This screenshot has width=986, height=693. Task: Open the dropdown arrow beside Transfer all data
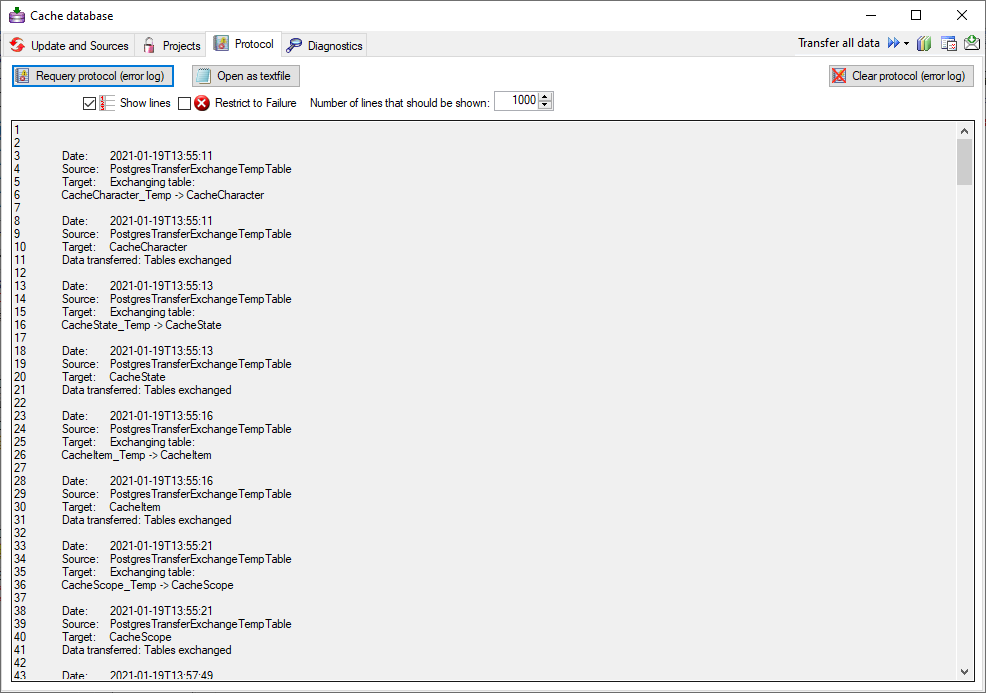pos(906,43)
